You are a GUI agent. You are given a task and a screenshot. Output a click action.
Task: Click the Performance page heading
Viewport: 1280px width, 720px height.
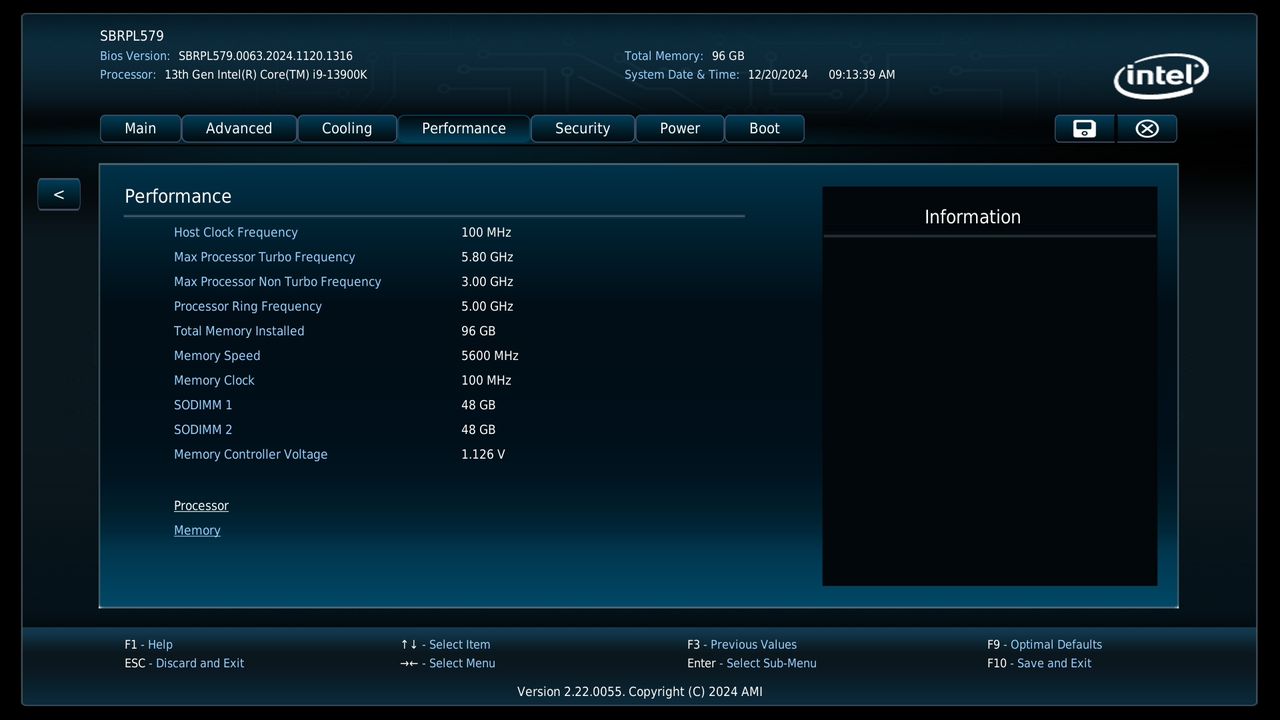178,196
